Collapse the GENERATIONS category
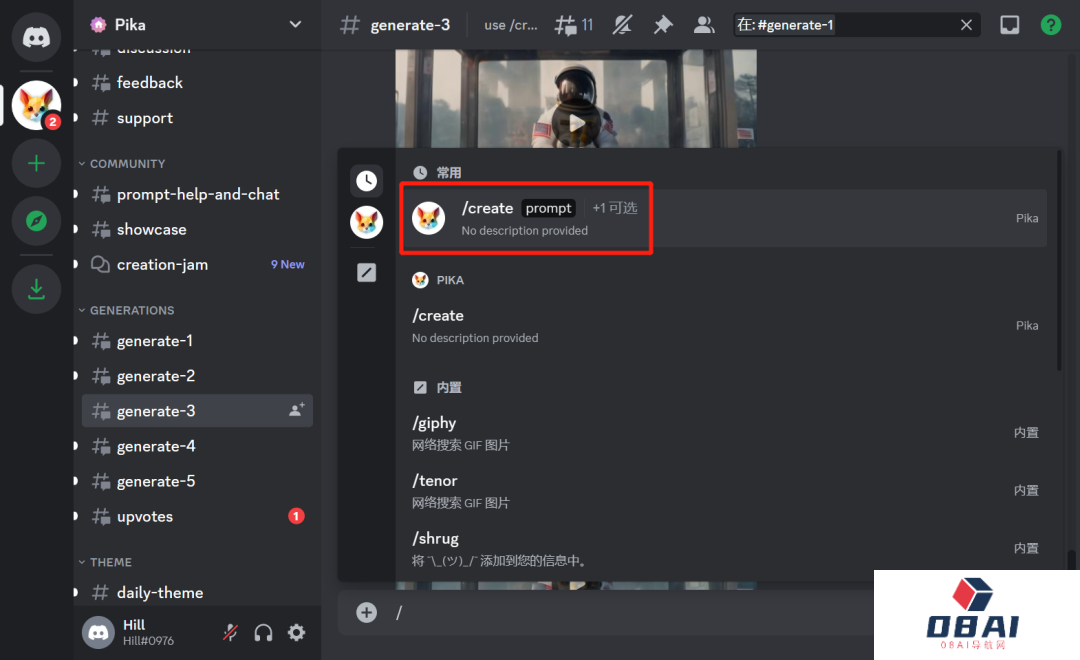Image resolution: width=1080 pixels, height=660 pixels. [x=131, y=310]
